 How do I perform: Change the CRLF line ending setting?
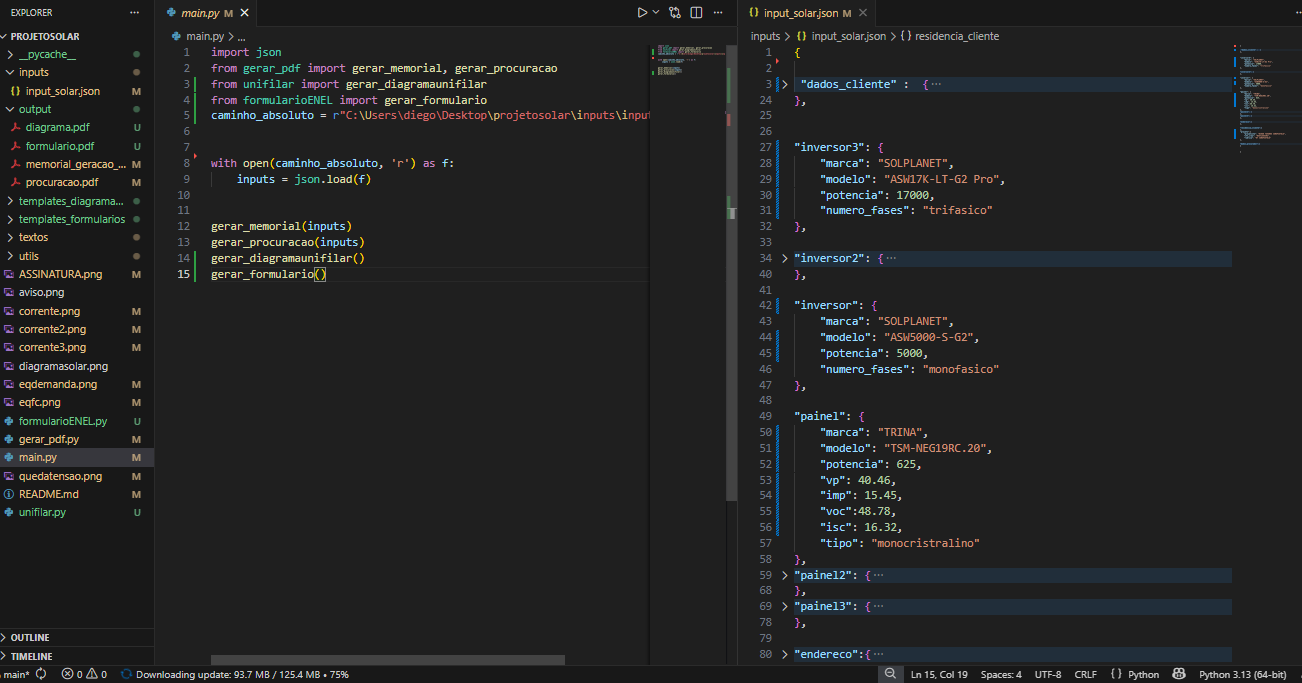coord(1085,674)
